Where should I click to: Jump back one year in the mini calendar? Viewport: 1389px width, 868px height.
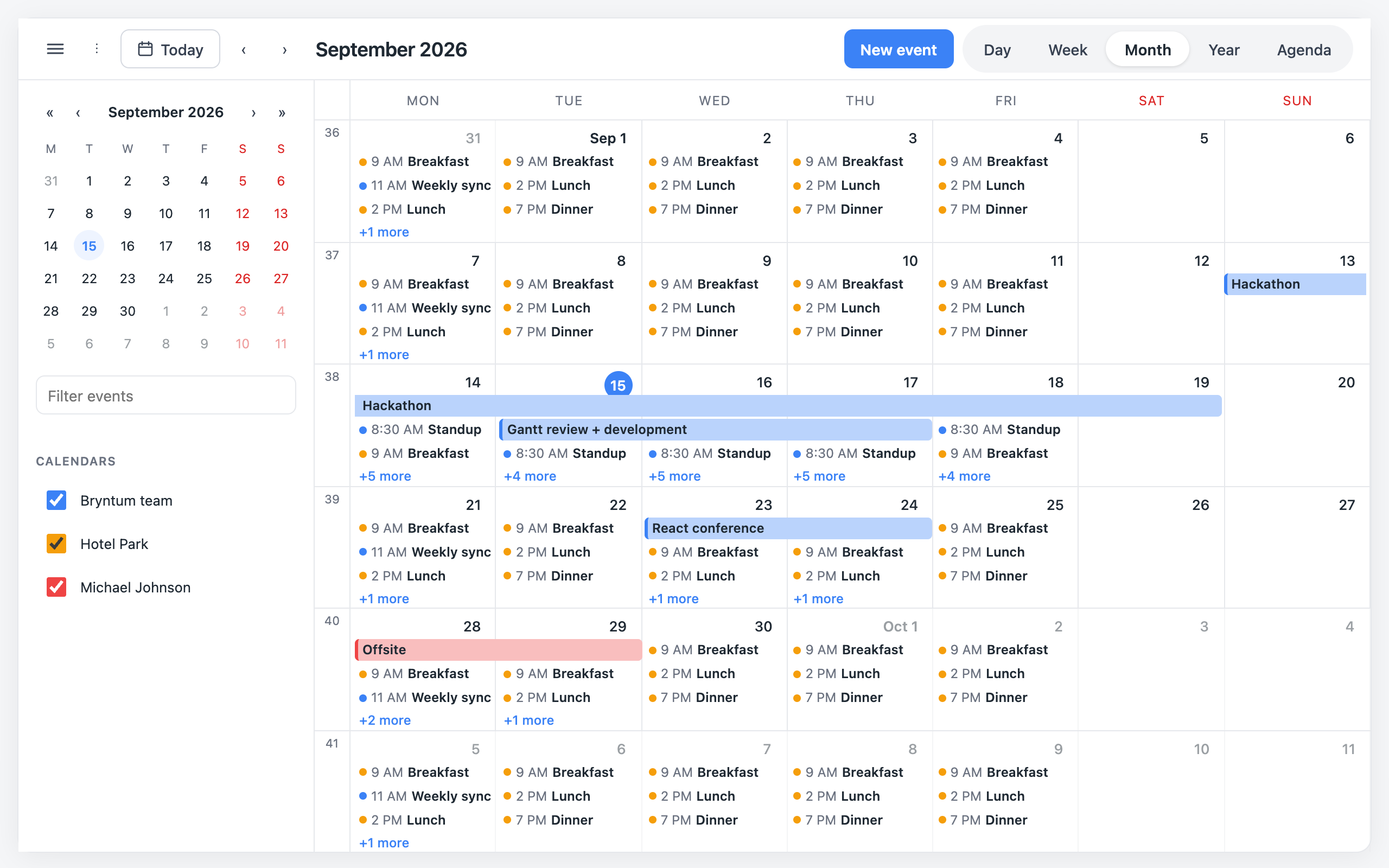tap(50, 112)
